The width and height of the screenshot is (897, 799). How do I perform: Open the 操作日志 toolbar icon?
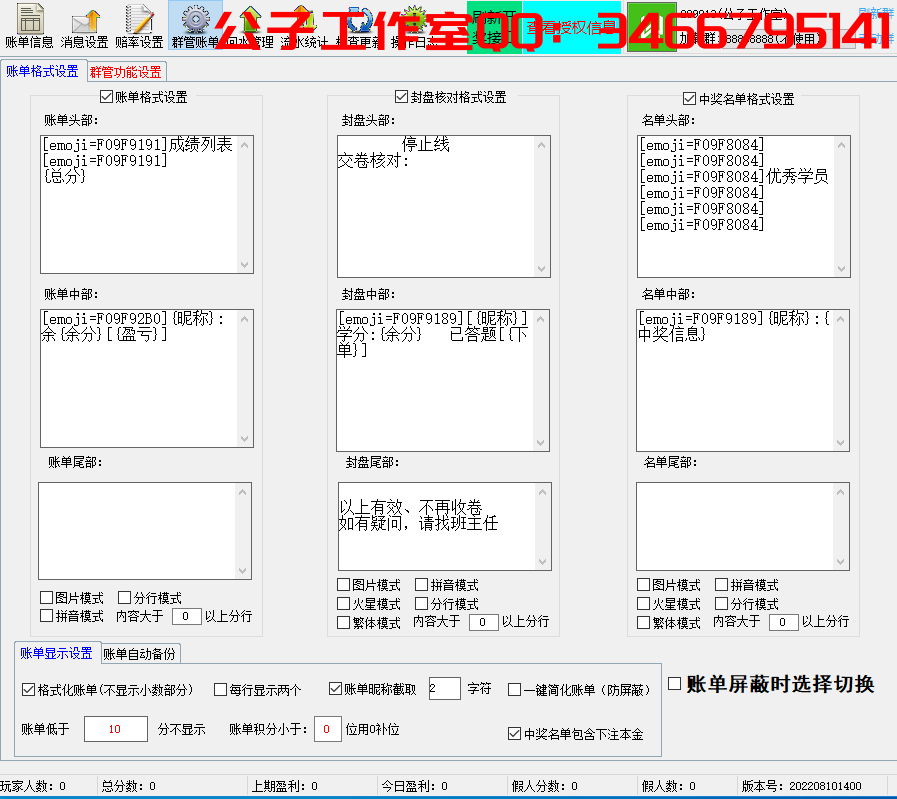[x=414, y=26]
